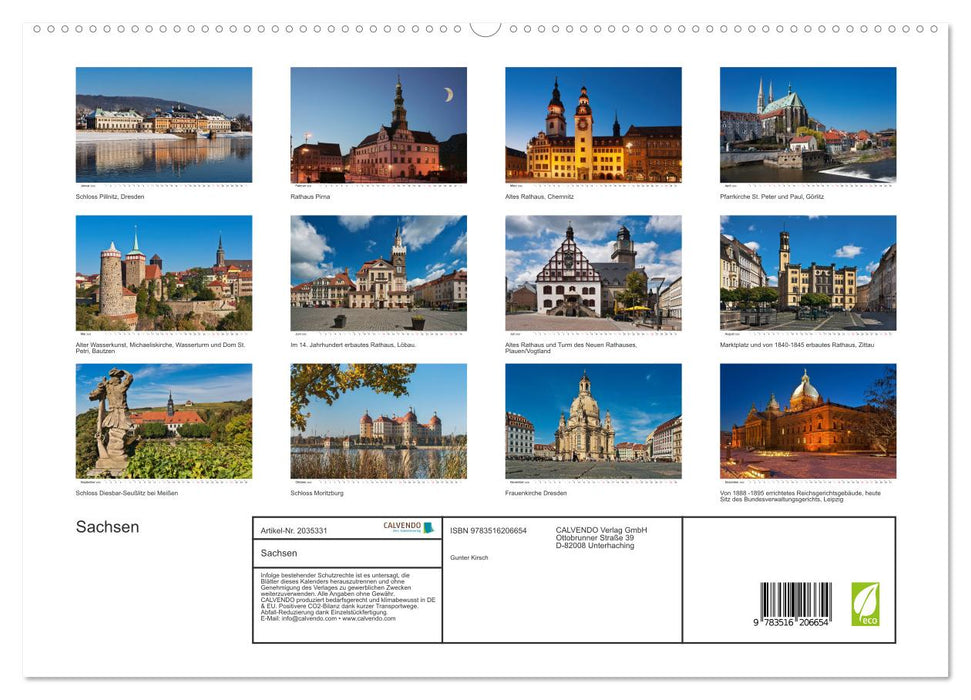Click the www.calvendo.com web address

(369, 618)
